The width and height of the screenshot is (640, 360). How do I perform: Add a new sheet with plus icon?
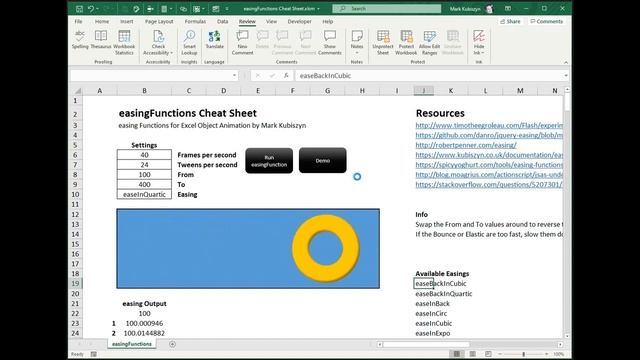172,344
